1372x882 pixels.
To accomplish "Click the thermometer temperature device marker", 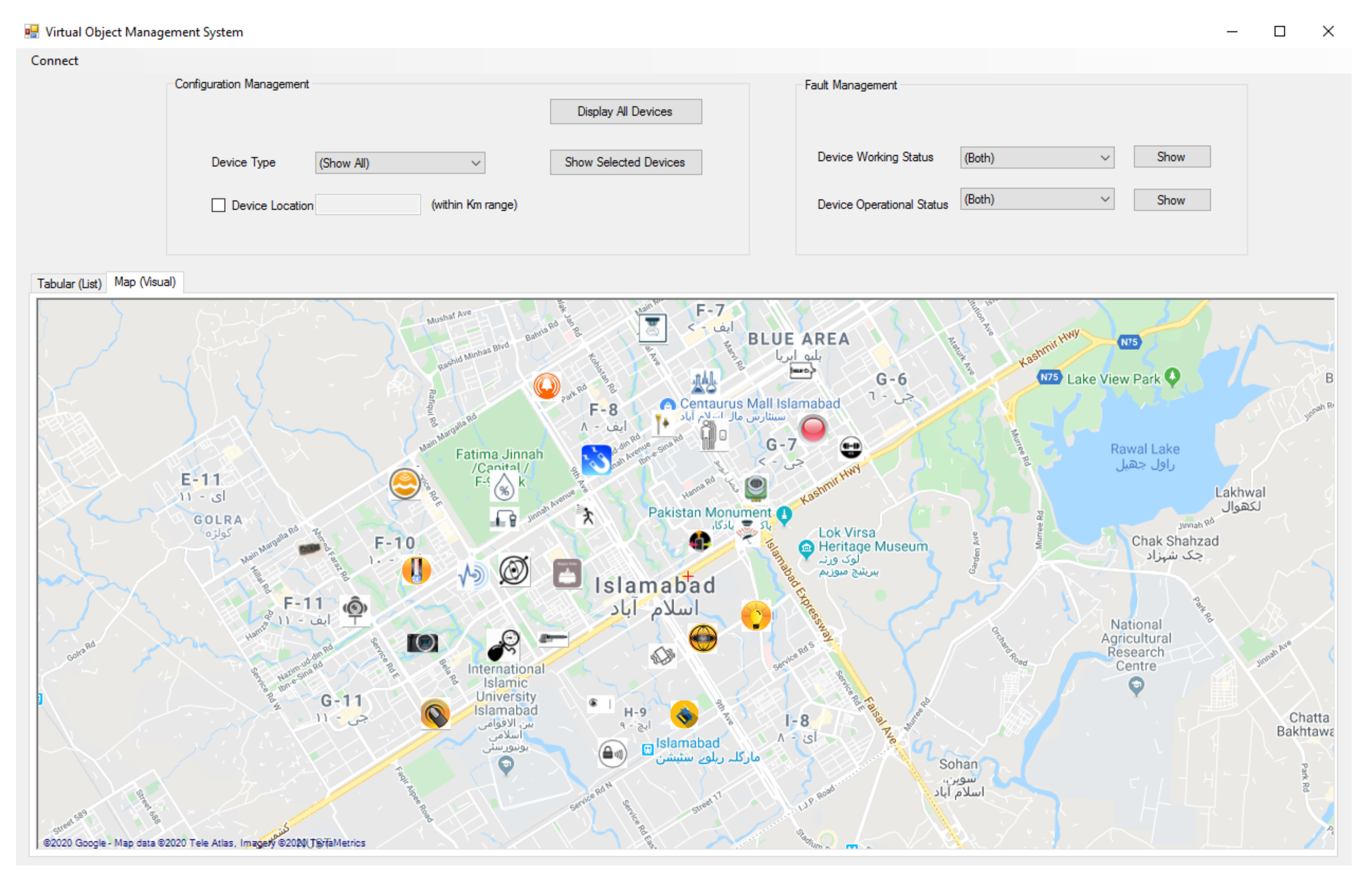I will pyautogui.click(x=416, y=570).
